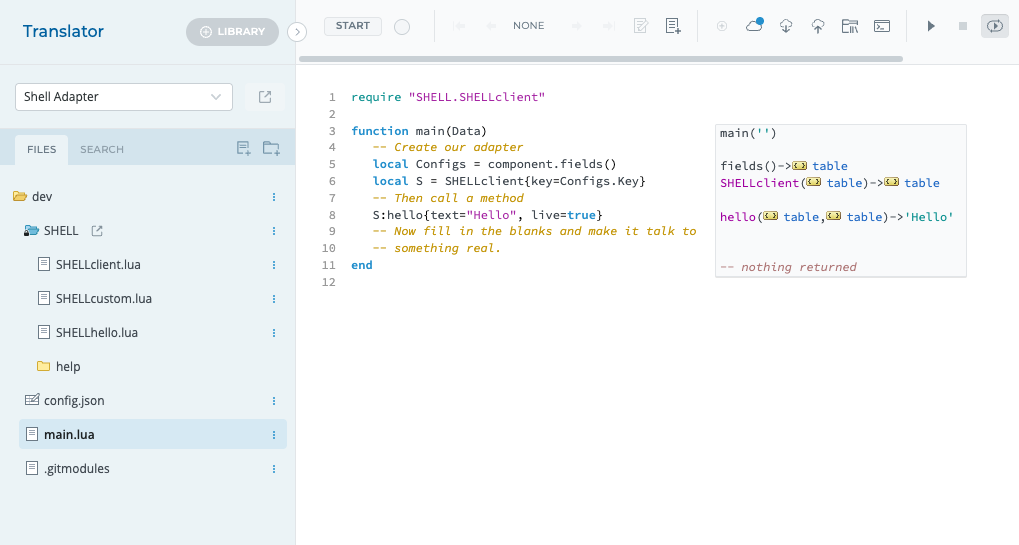
Task: Add a new file in Files panel
Action: pos(243,149)
